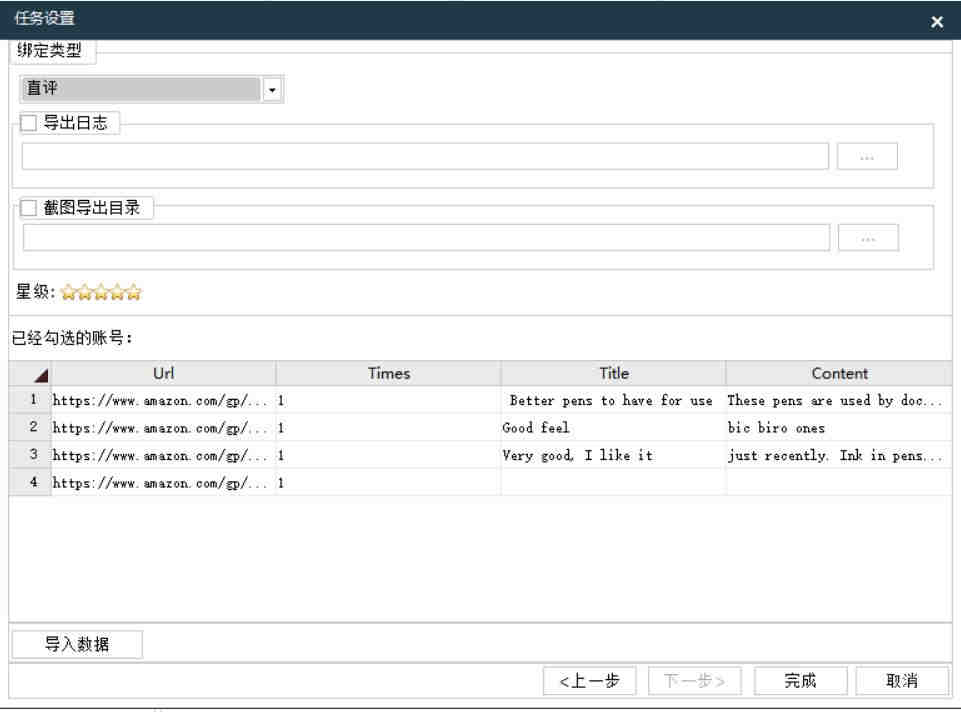
Task: Select content 'These pens are used by doc...'
Action: click(839, 400)
